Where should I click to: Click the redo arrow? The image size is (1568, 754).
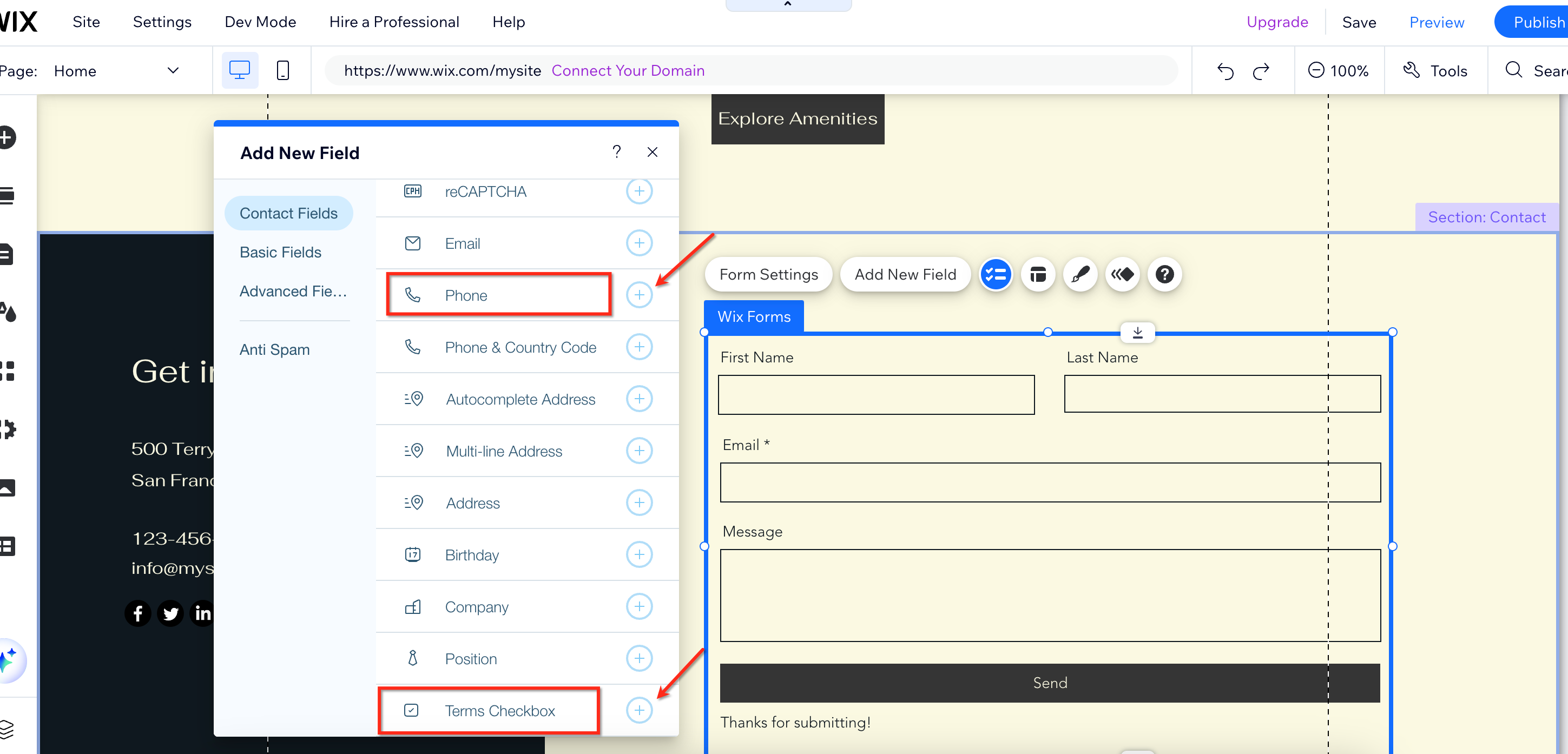pyautogui.click(x=1261, y=71)
